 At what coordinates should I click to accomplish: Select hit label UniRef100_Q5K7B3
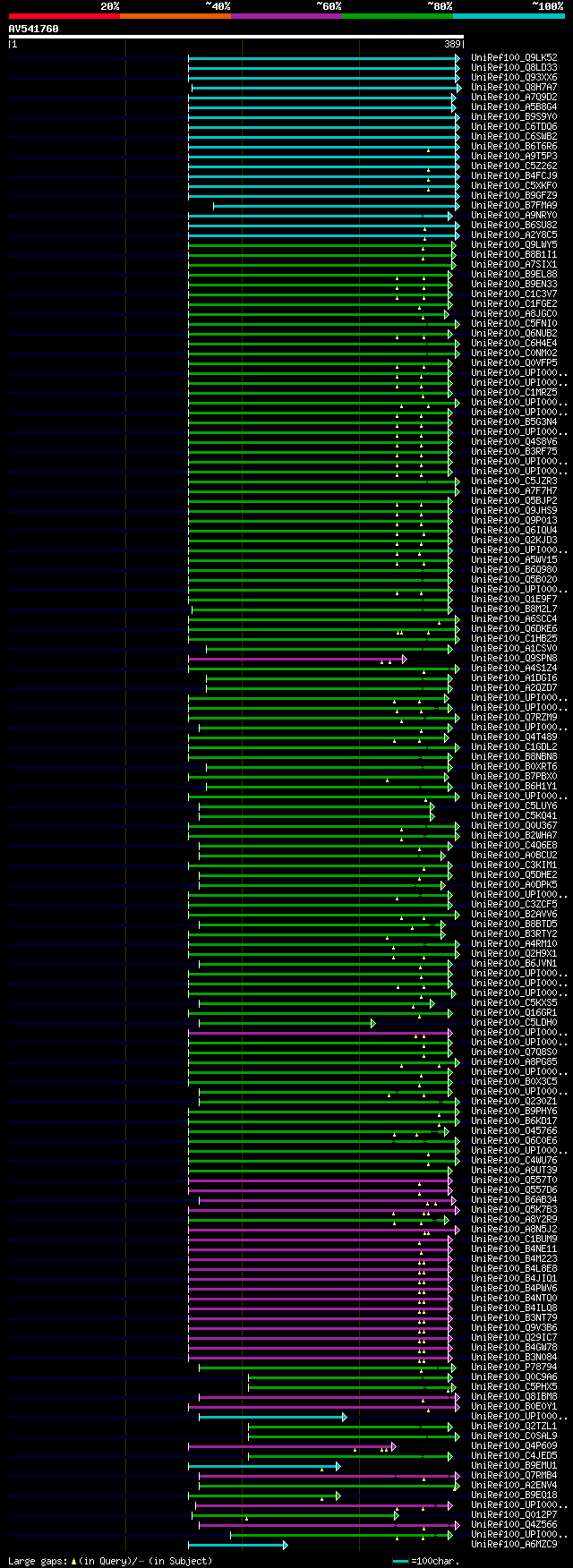pyautogui.click(x=514, y=1209)
